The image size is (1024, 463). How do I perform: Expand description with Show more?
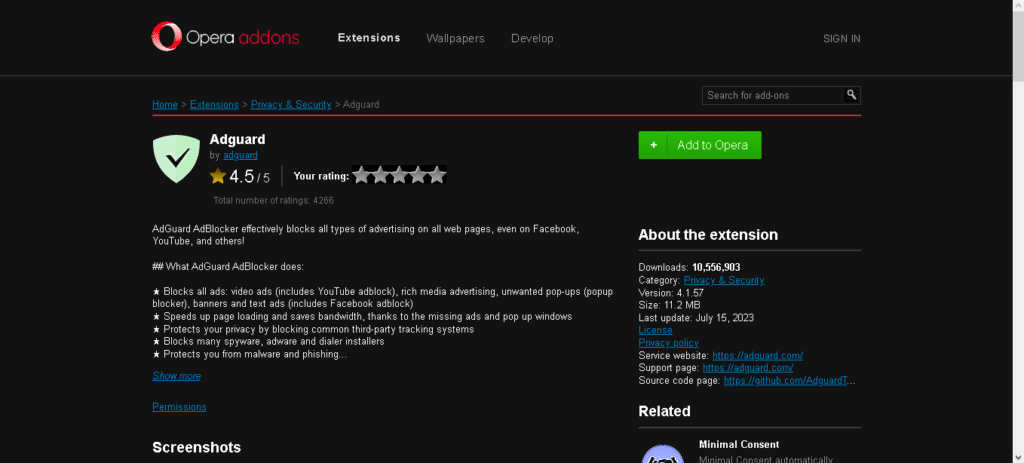176,376
